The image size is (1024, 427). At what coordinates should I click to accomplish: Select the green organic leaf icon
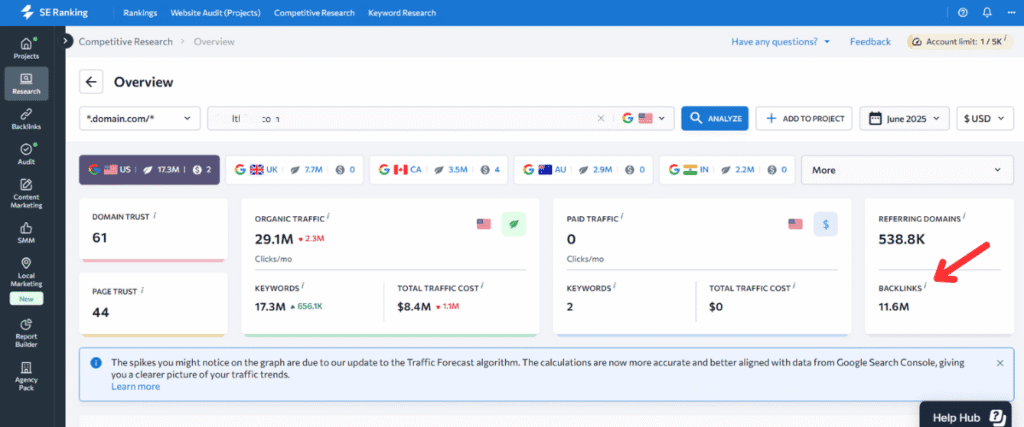[513, 224]
